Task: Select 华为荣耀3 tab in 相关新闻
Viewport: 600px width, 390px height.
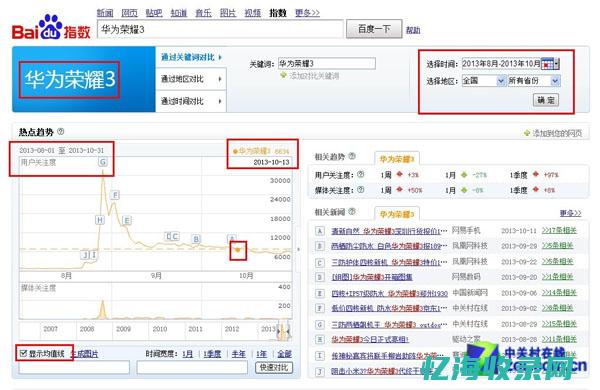Action: (396, 214)
